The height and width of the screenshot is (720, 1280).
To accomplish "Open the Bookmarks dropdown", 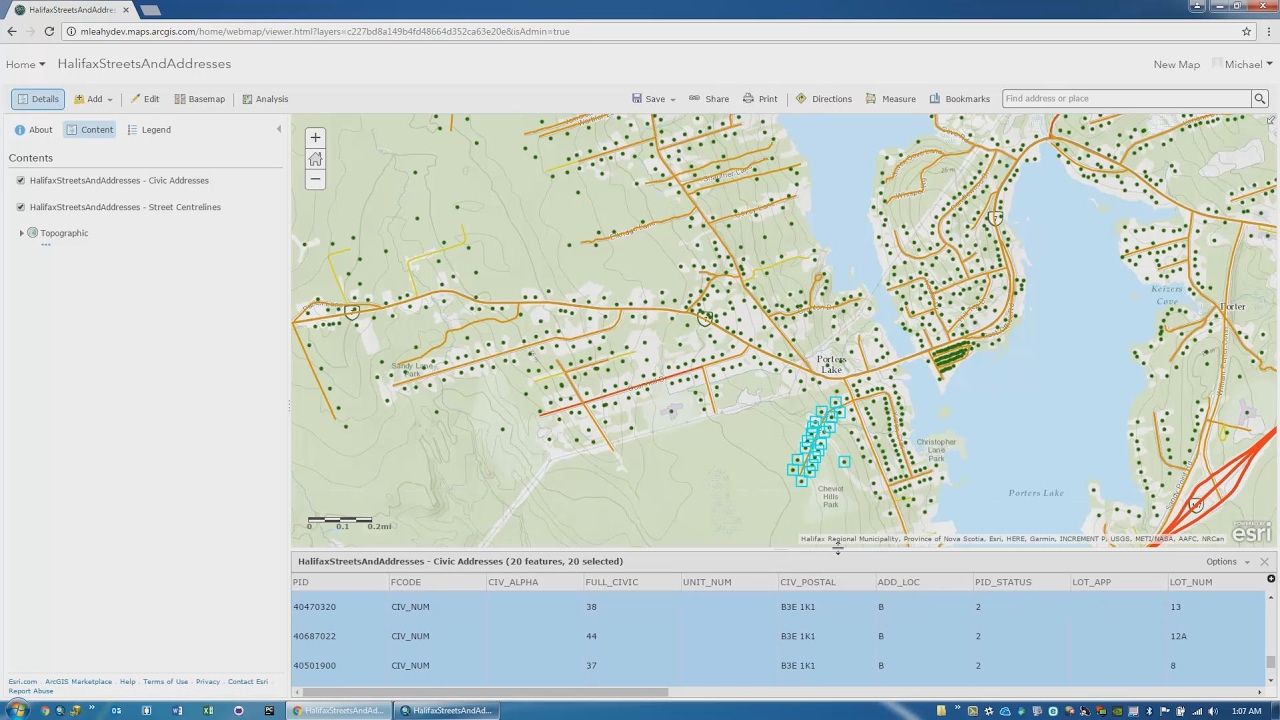I will pos(959,99).
